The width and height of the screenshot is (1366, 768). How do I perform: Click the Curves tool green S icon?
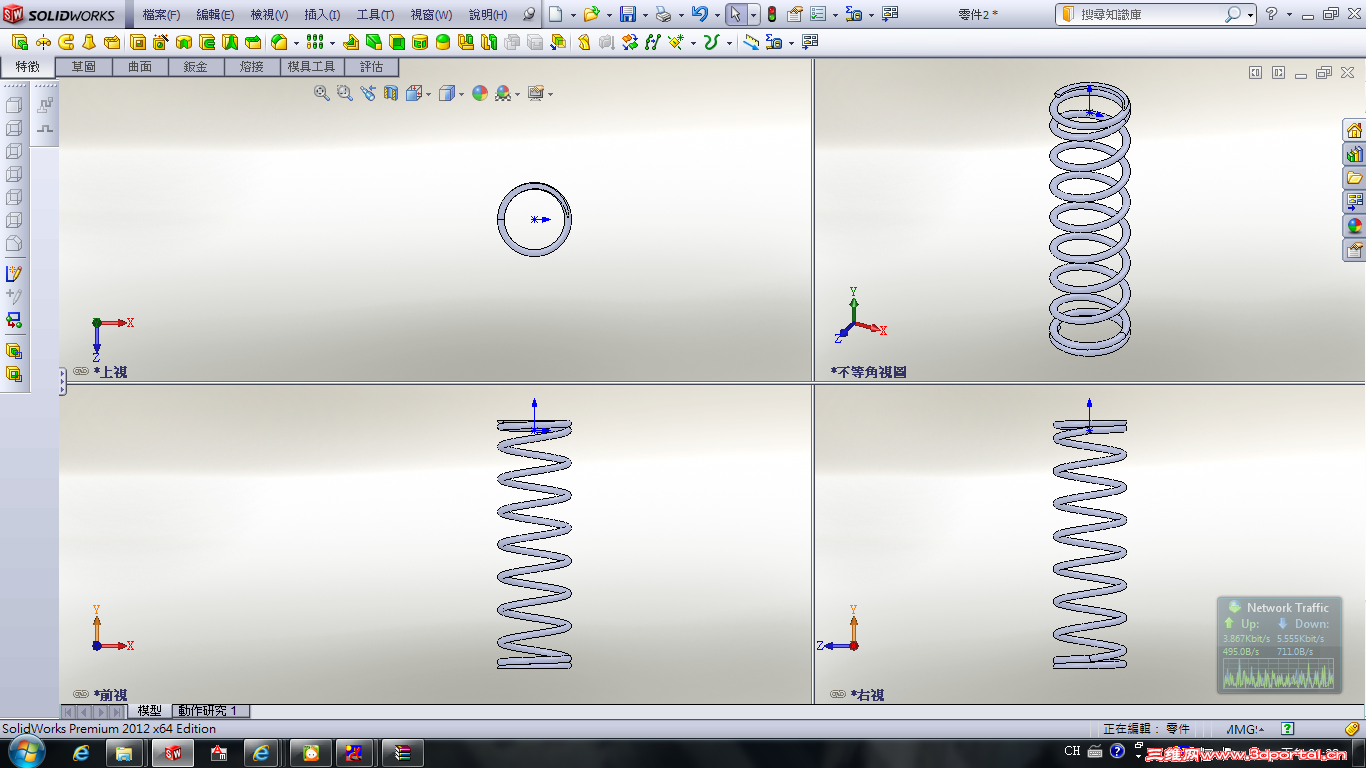(711, 42)
